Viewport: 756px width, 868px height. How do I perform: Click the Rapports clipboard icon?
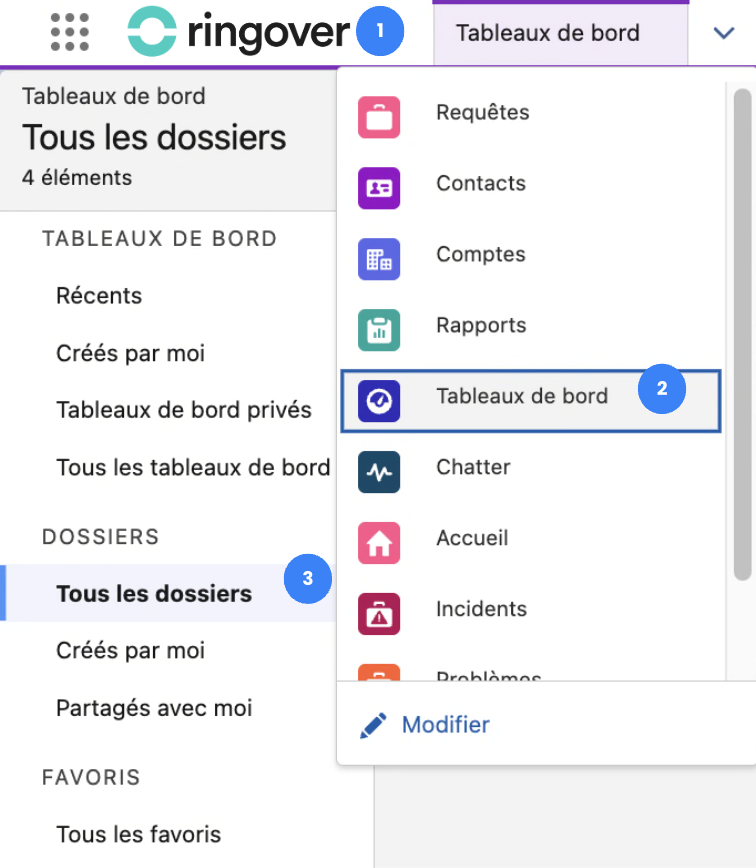pyautogui.click(x=379, y=330)
